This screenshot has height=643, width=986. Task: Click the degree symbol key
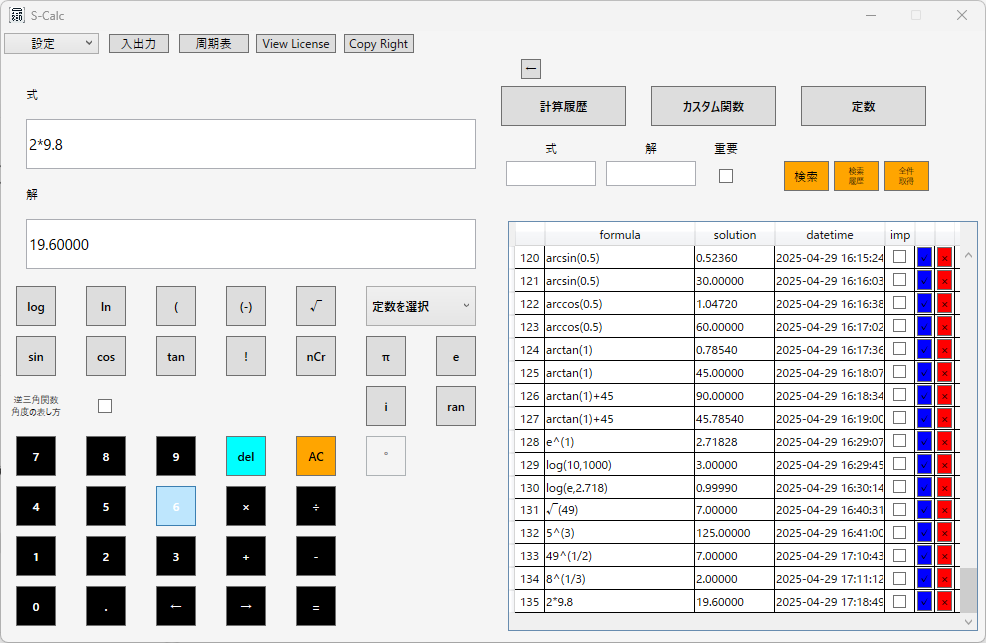(x=386, y=456)
